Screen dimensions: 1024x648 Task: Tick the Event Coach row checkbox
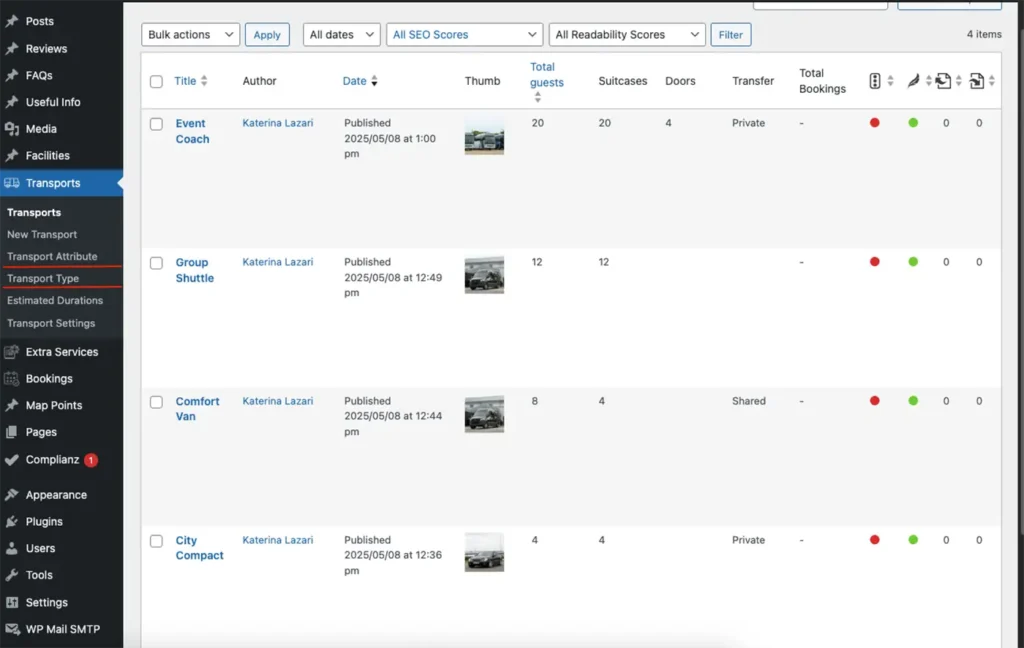(x=156, y=124)
